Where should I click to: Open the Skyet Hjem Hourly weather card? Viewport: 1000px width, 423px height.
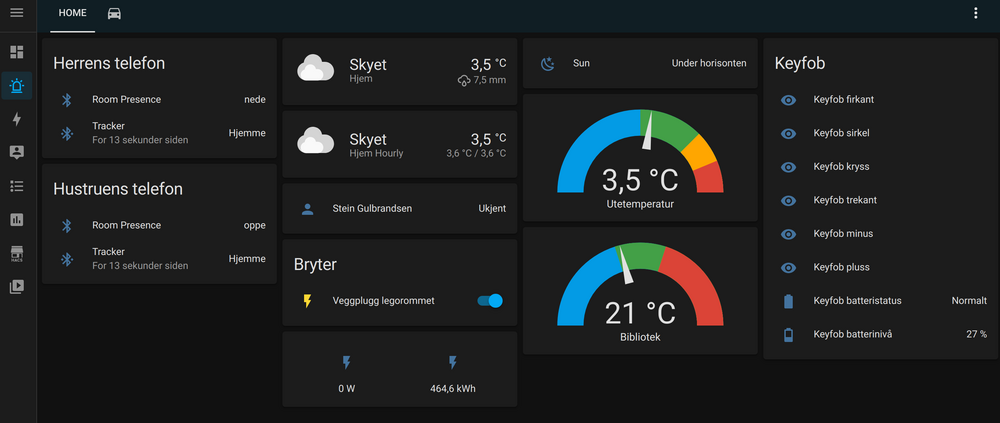[400, 144]
